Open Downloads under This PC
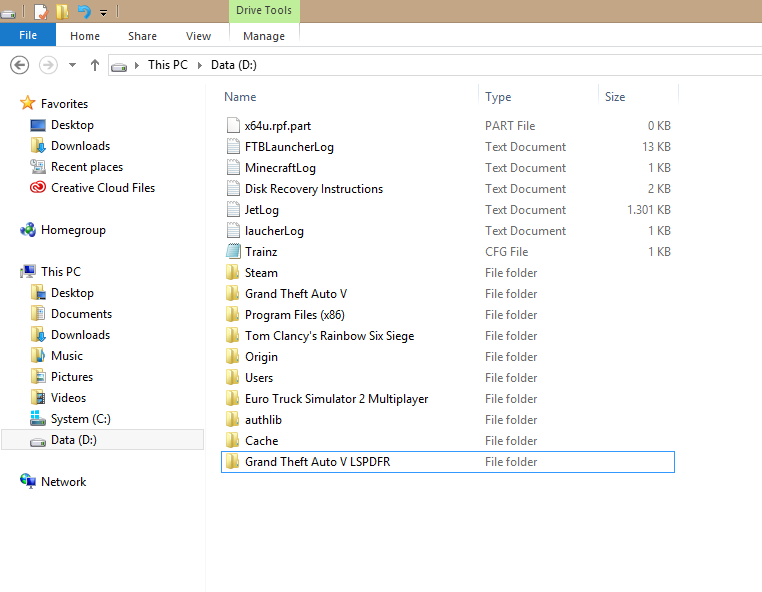The width and height of the screenshot is (762, 592). [80, 335]
